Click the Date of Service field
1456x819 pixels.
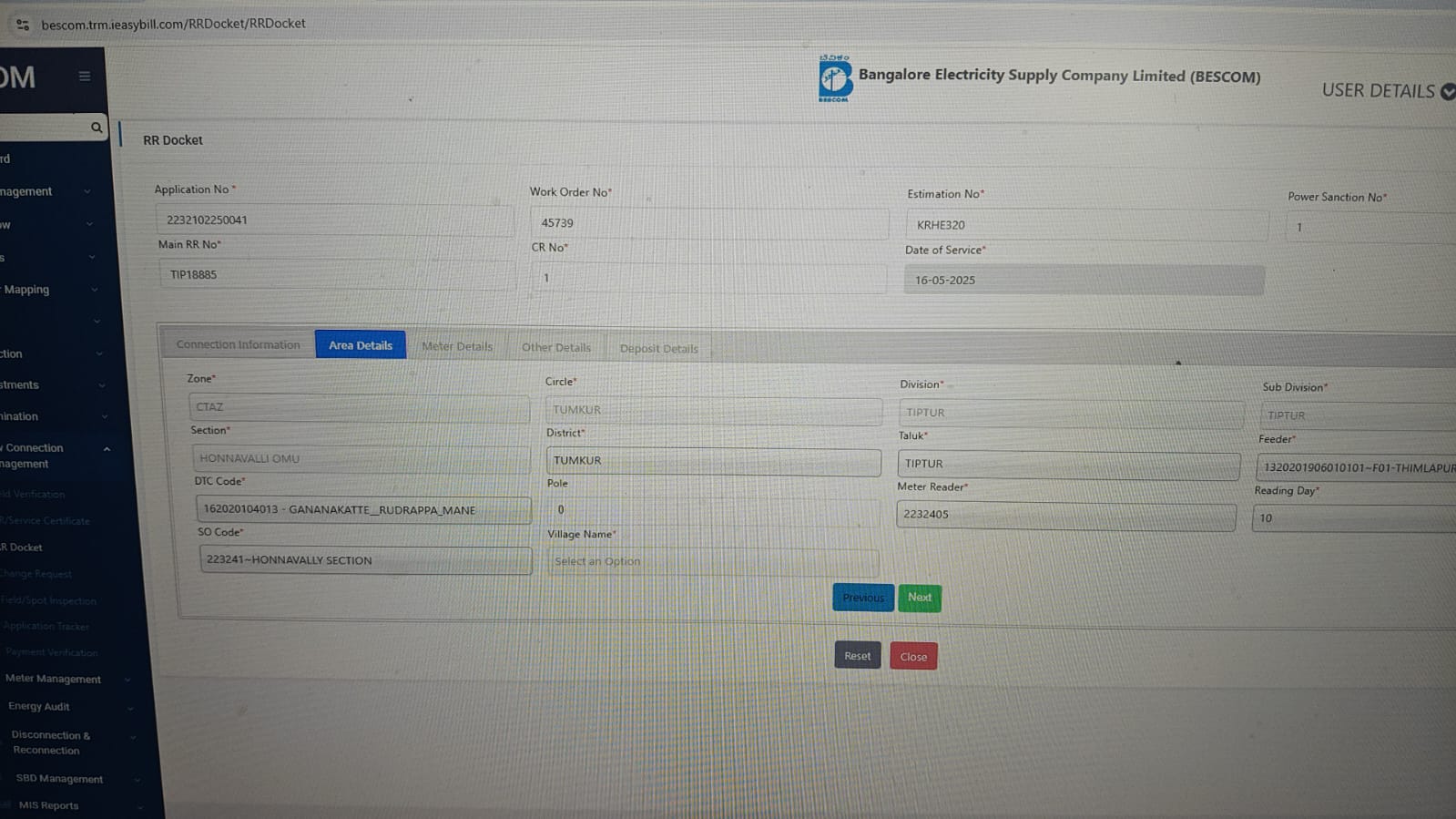(1084, 280)
